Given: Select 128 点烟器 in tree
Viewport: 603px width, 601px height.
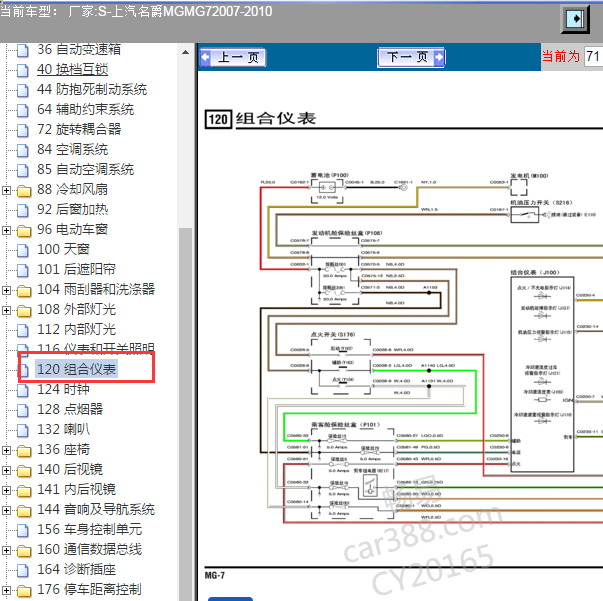Looking at the screenshot, I should coord(70,409).
